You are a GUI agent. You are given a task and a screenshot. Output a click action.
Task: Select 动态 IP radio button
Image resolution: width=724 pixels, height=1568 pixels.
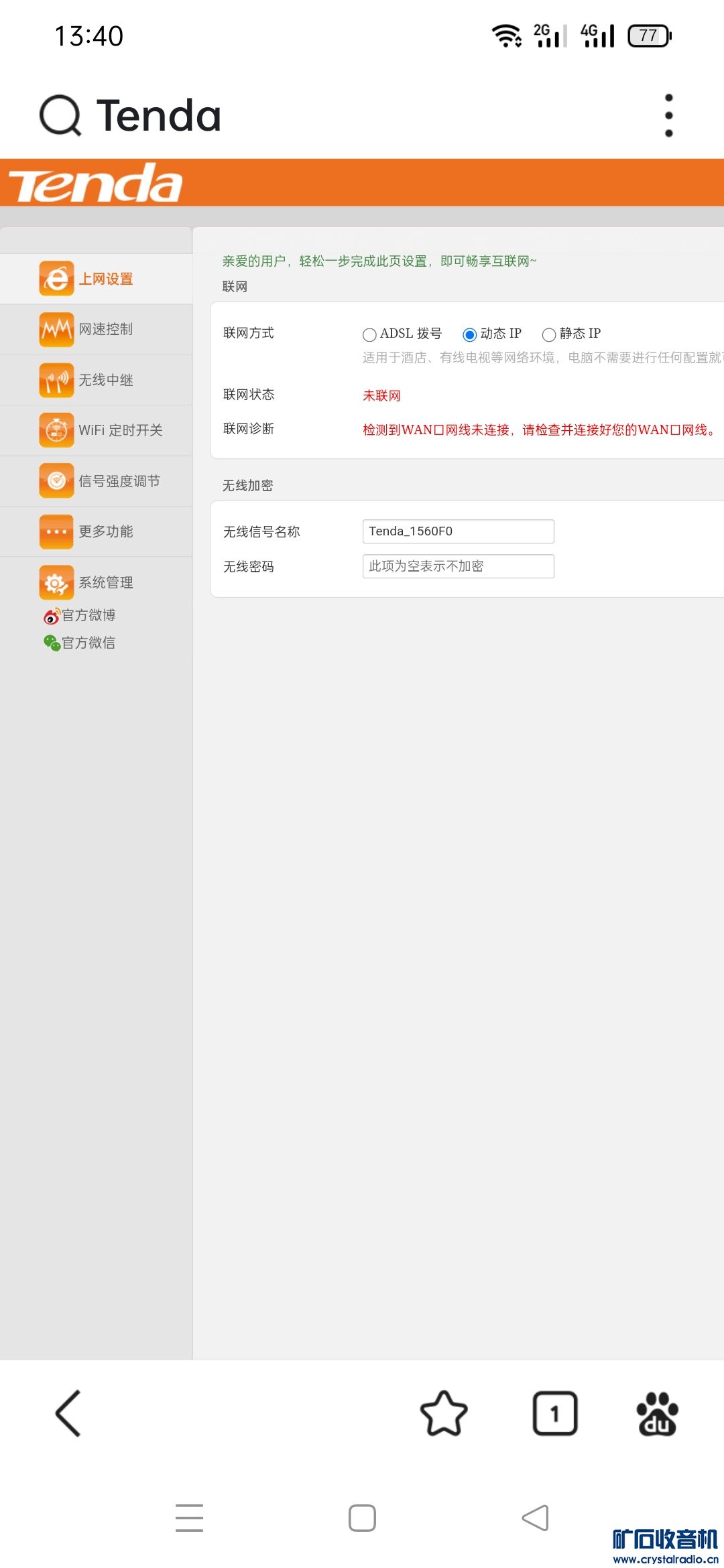click(x=470, y=334)
